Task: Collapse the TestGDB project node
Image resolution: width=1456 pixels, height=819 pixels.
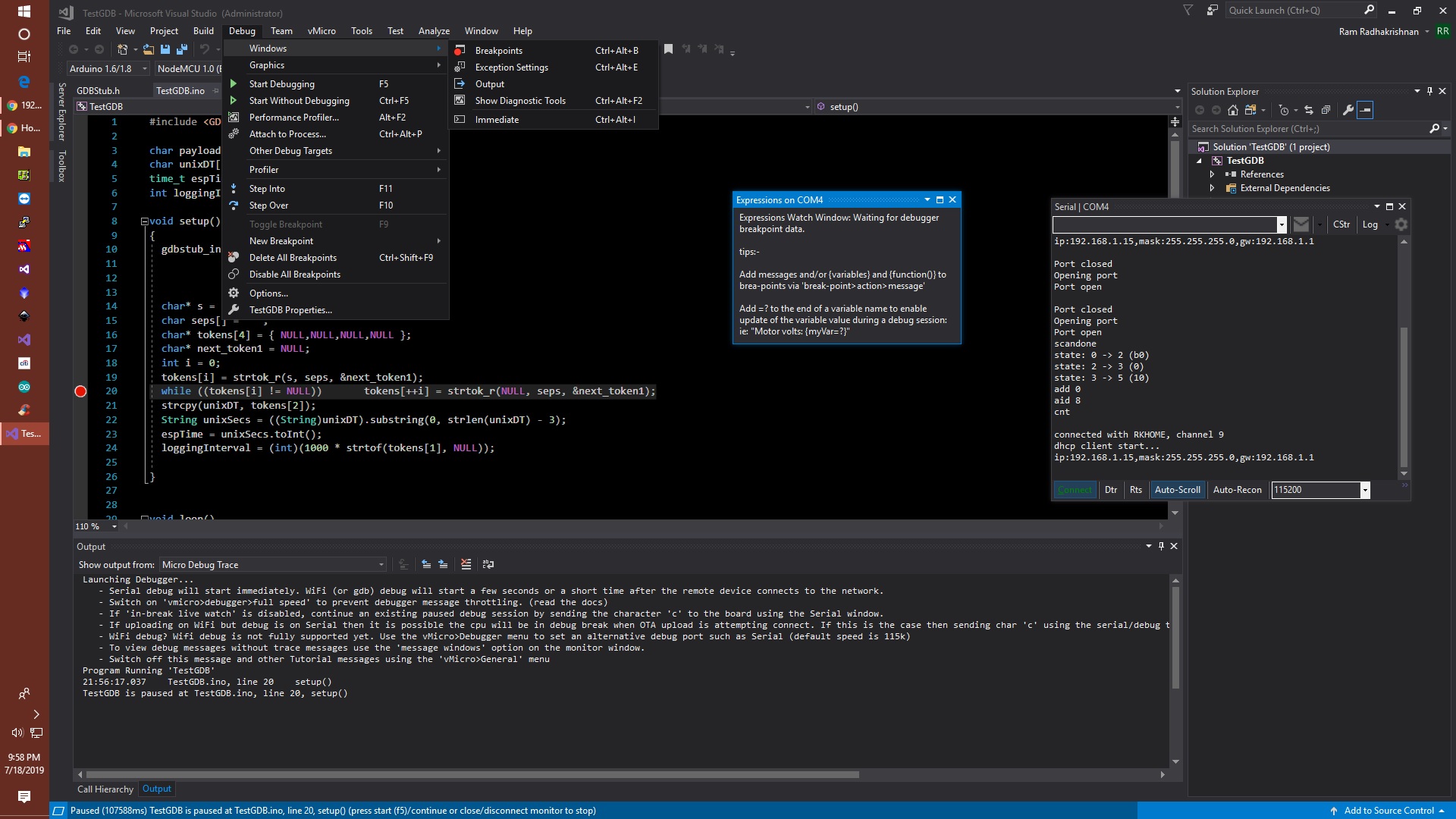Action: point(1200,161)
